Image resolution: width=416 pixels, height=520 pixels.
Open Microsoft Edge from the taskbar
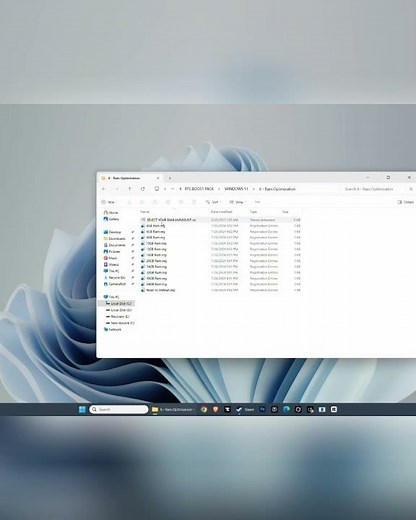point(286,409)
